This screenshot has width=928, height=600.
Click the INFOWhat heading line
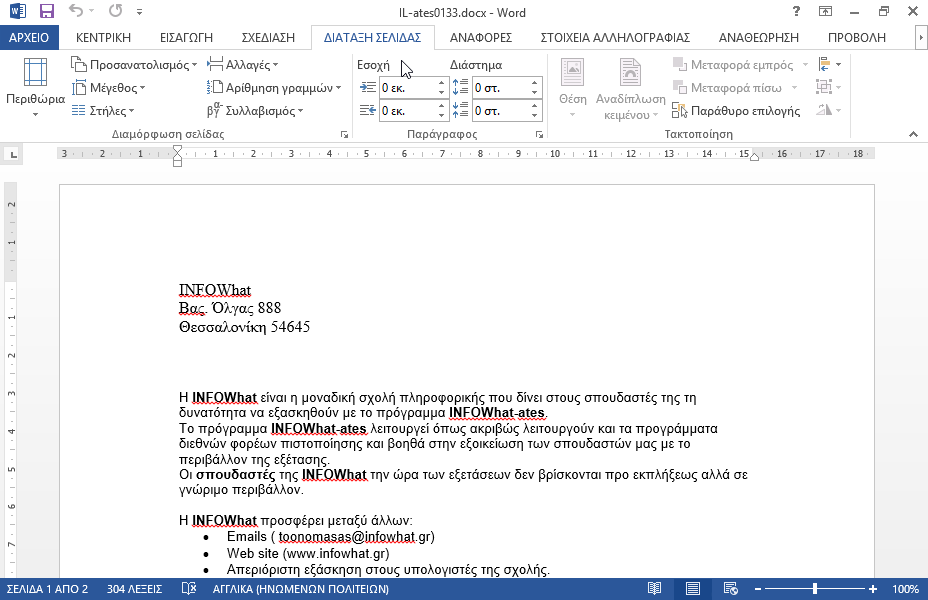click(x=215, y=290)
